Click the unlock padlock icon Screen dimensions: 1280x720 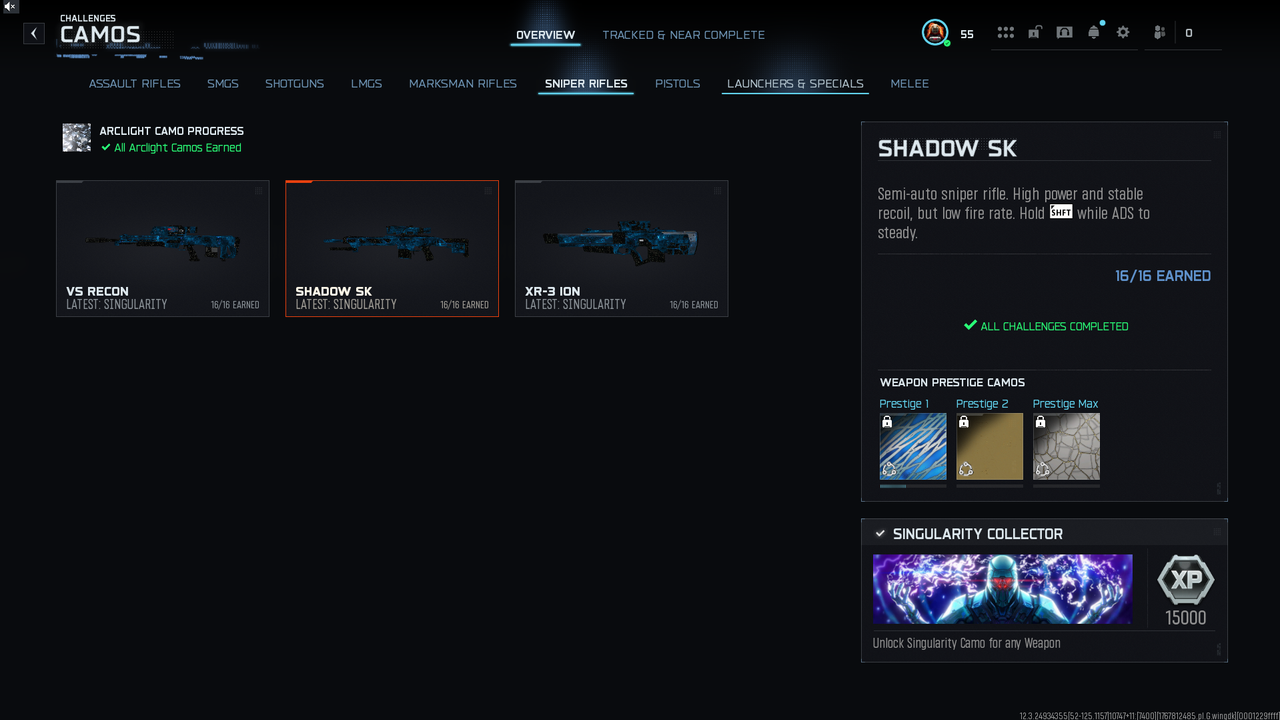coord(1035,33)
